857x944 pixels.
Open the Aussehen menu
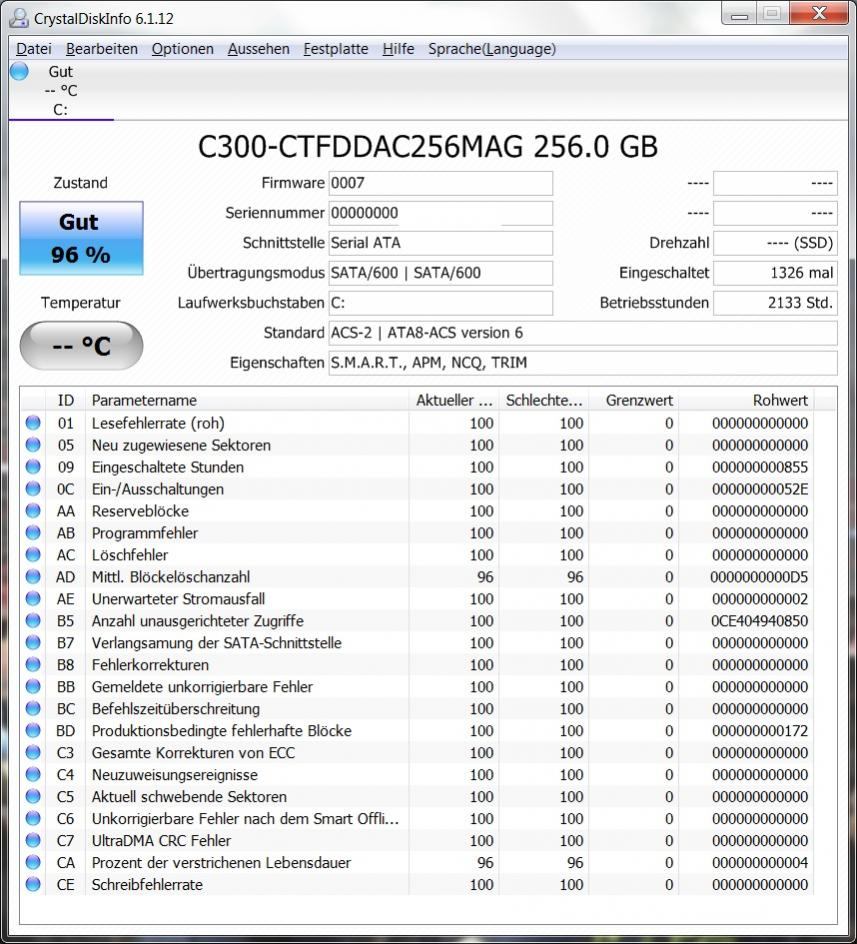[258, 49]
